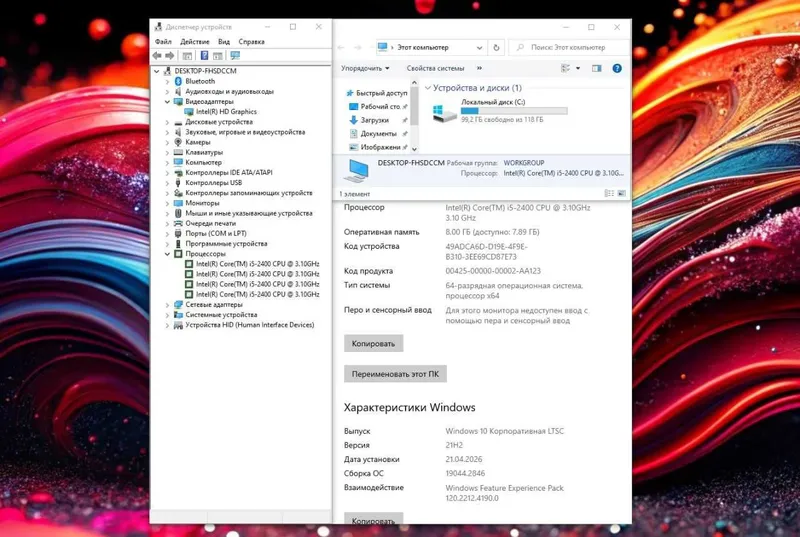Screen dimensions: 800x537
Task: Expand Аудиовходы и аудиовыходы node
Action: 167,91
